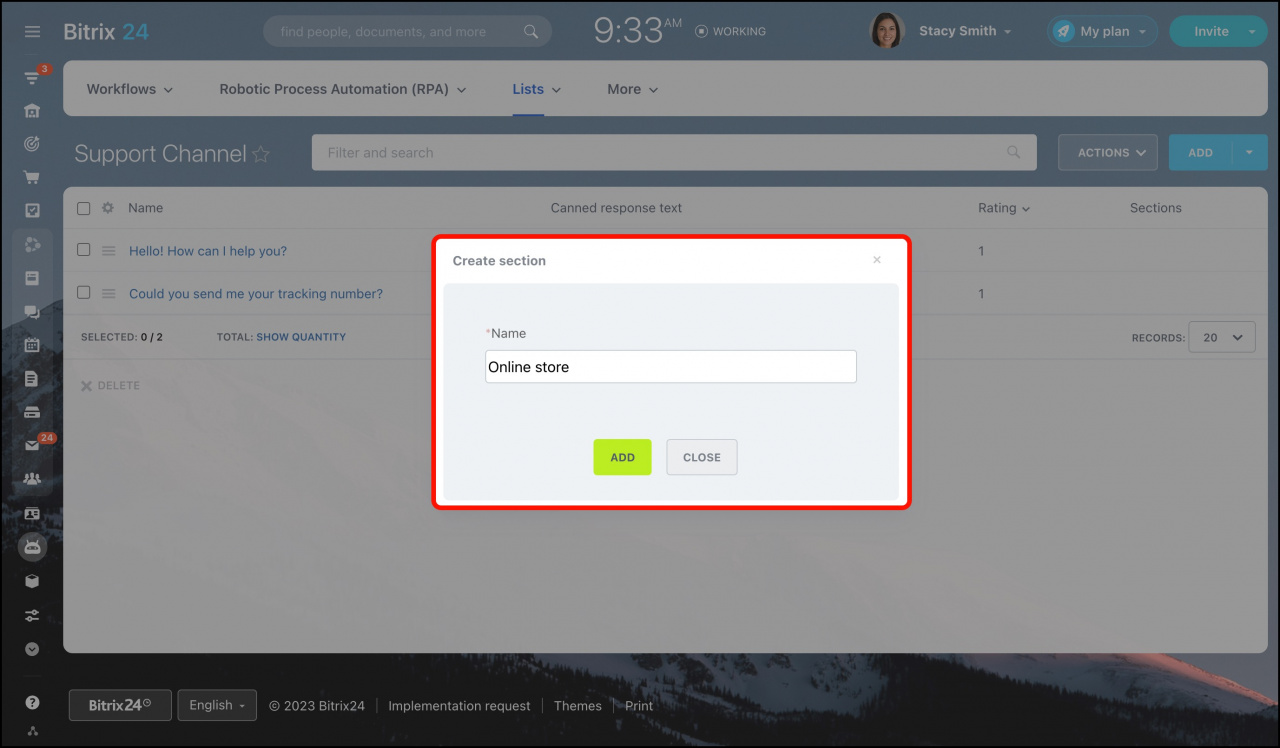
Task: Click Stacy Smith's avatar photo
Action: 887,31
